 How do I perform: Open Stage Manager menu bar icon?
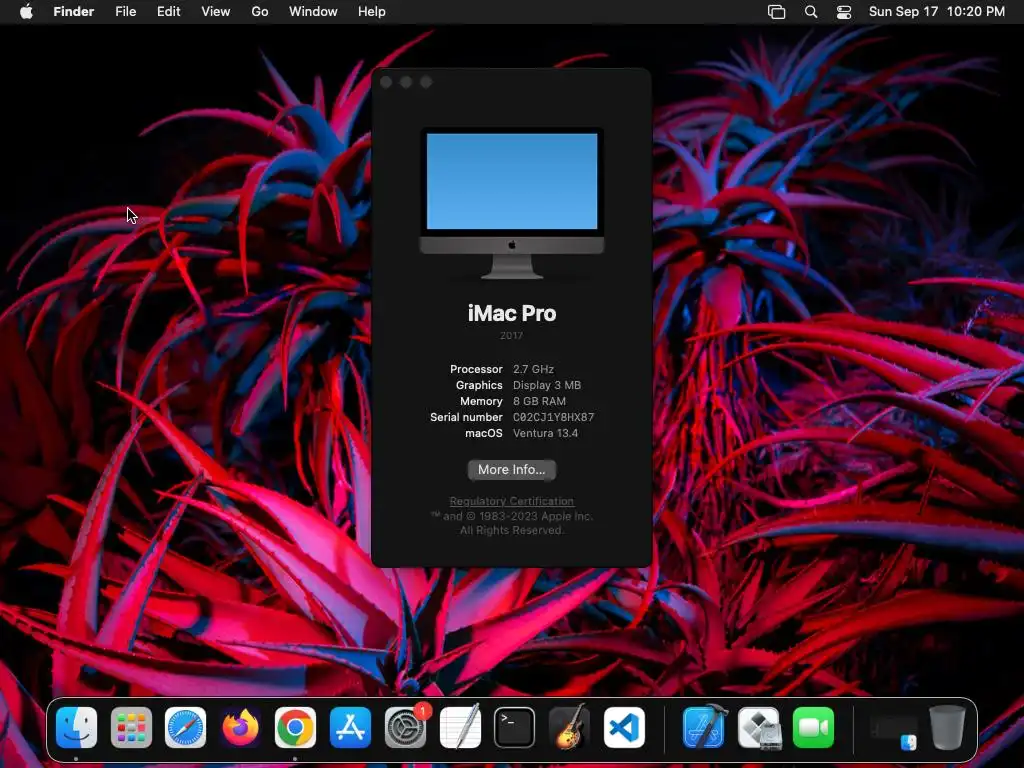point(776,12)
